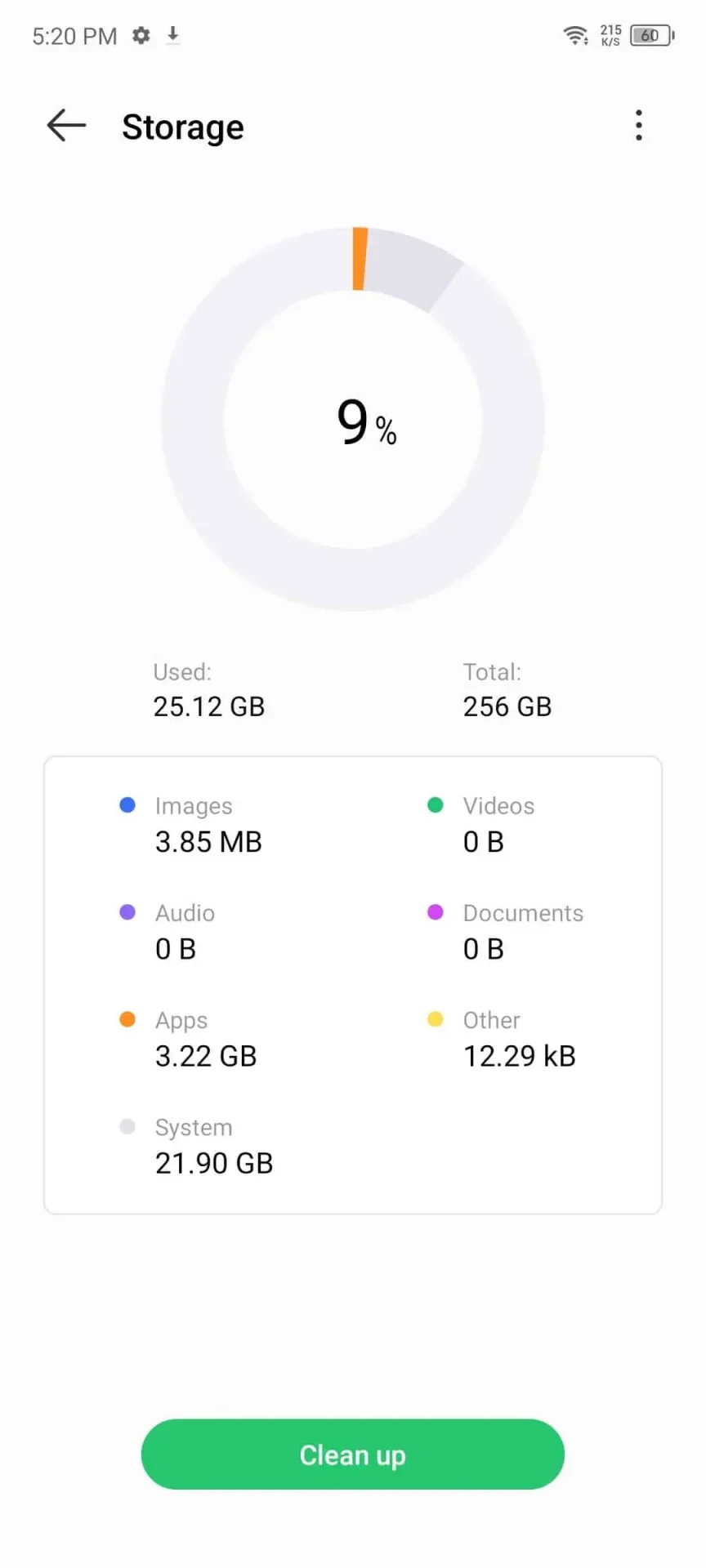Viewport: 706px width, 1568px height.
Task: Select the purple Audio color dot
Action: click(127, 912)
